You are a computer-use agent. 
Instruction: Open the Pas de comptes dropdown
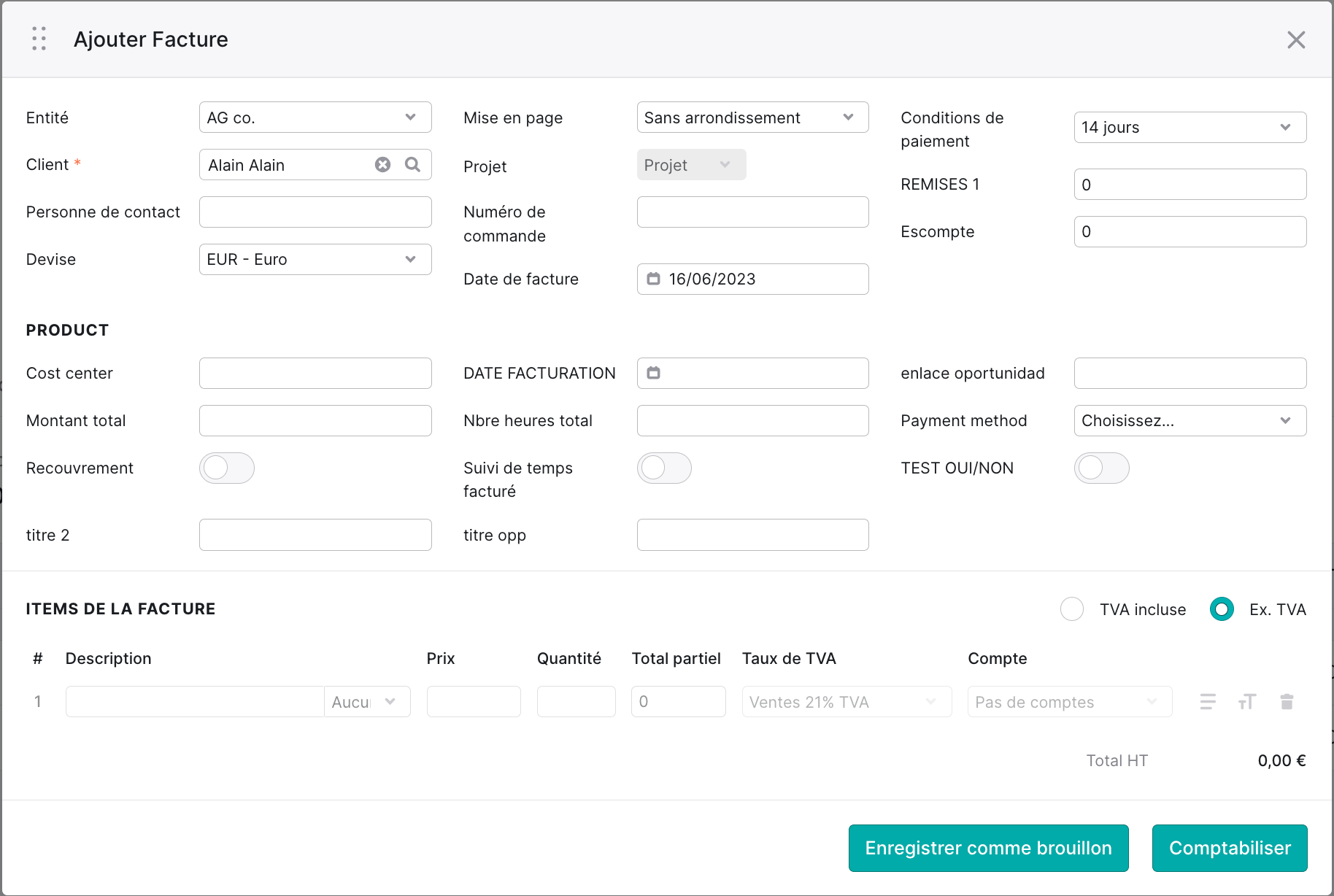tap(1070, 702)
